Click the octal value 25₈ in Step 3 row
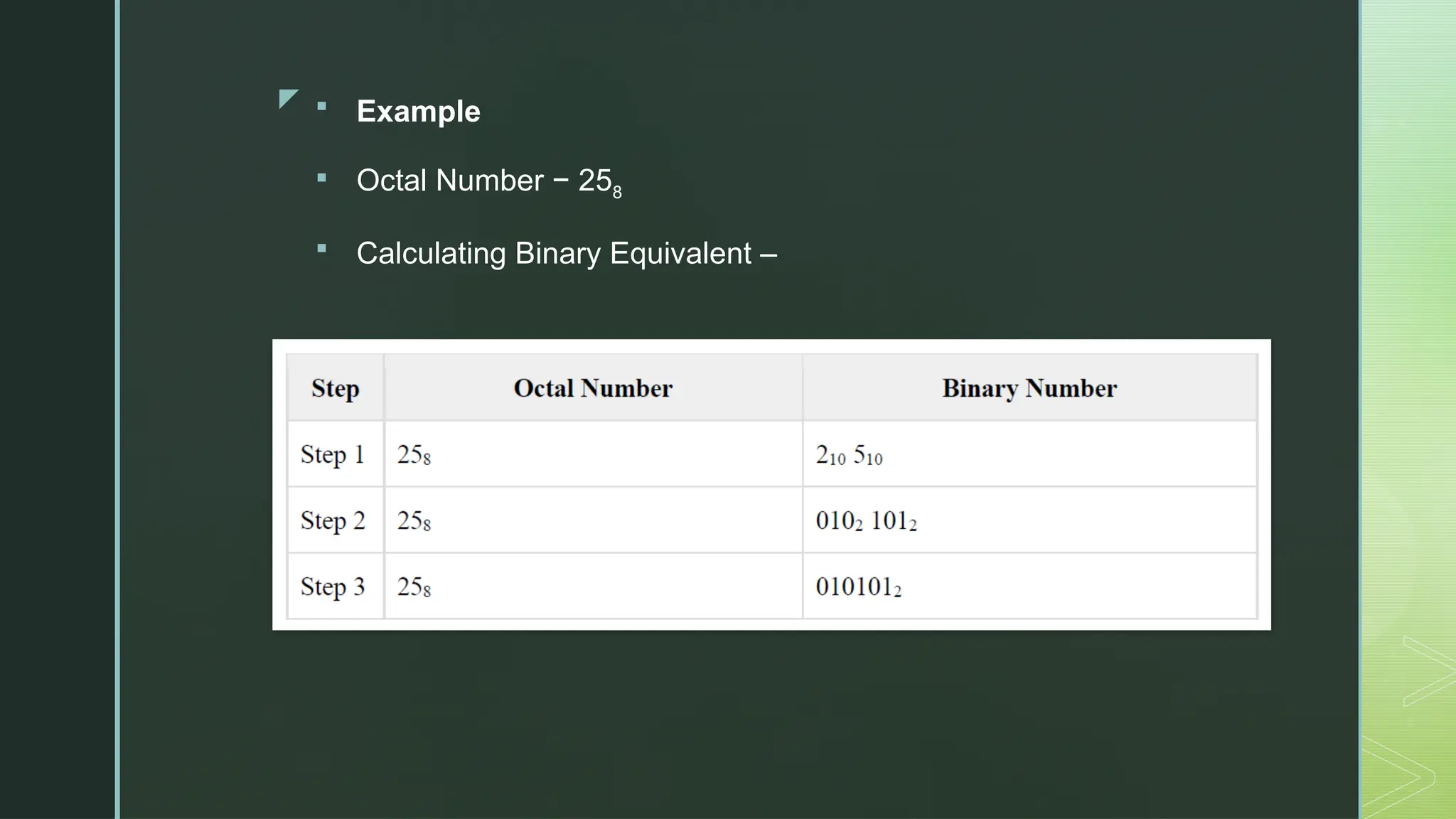1456x819 pixels. [414, 587]
